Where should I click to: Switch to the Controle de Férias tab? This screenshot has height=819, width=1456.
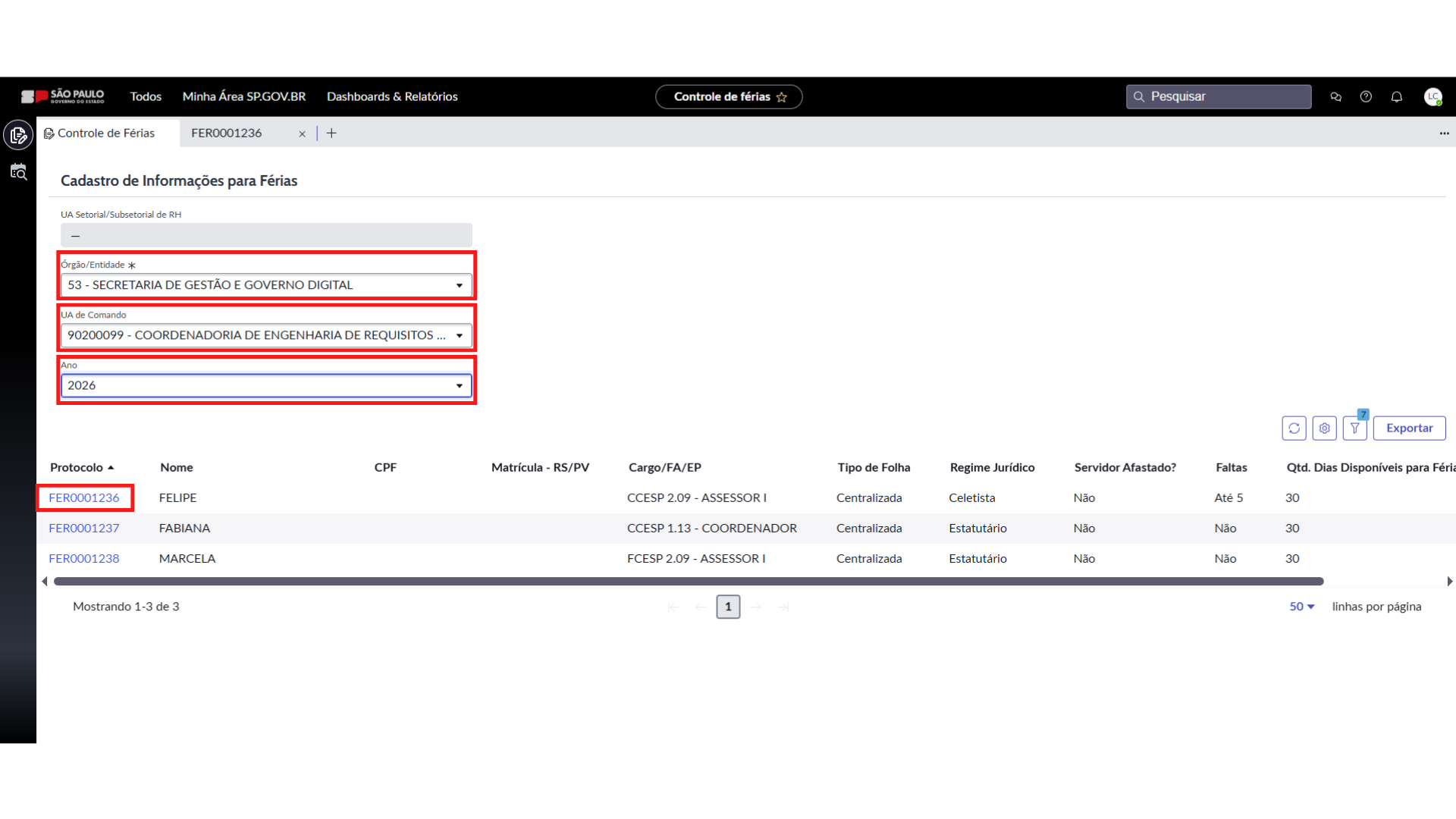[106, 133]
